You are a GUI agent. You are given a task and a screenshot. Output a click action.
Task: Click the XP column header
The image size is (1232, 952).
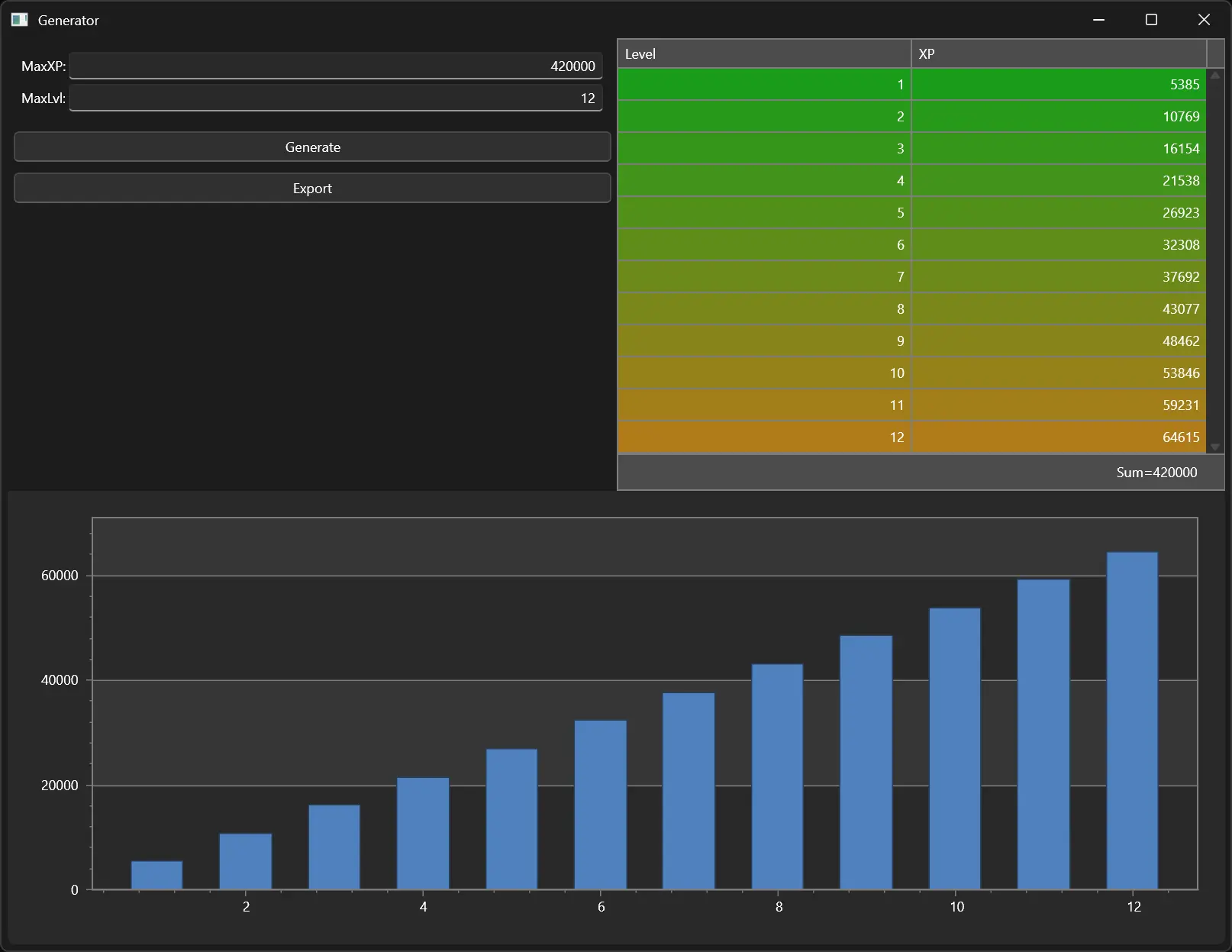[1059, 53]
